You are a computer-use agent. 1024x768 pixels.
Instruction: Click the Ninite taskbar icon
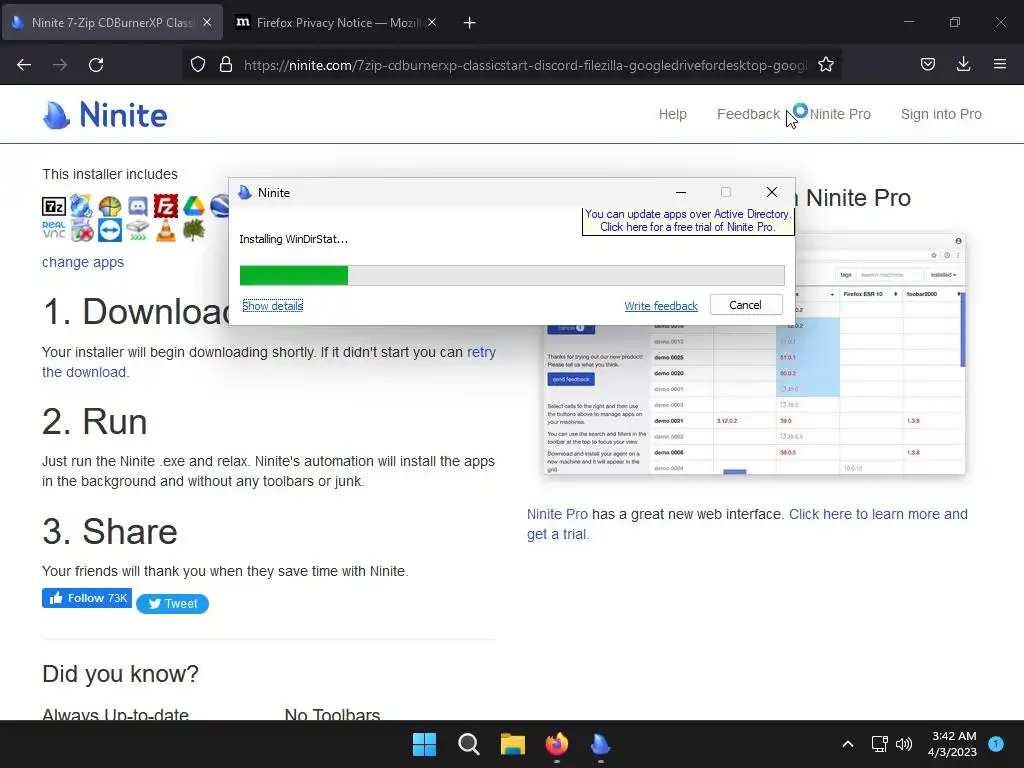point(600,744)
